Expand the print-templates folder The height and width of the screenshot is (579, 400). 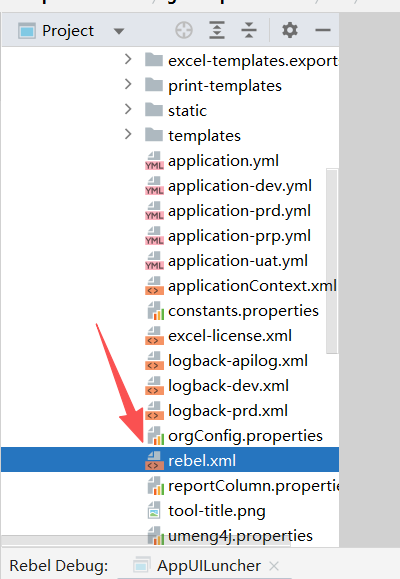click(x=128, y=84)
